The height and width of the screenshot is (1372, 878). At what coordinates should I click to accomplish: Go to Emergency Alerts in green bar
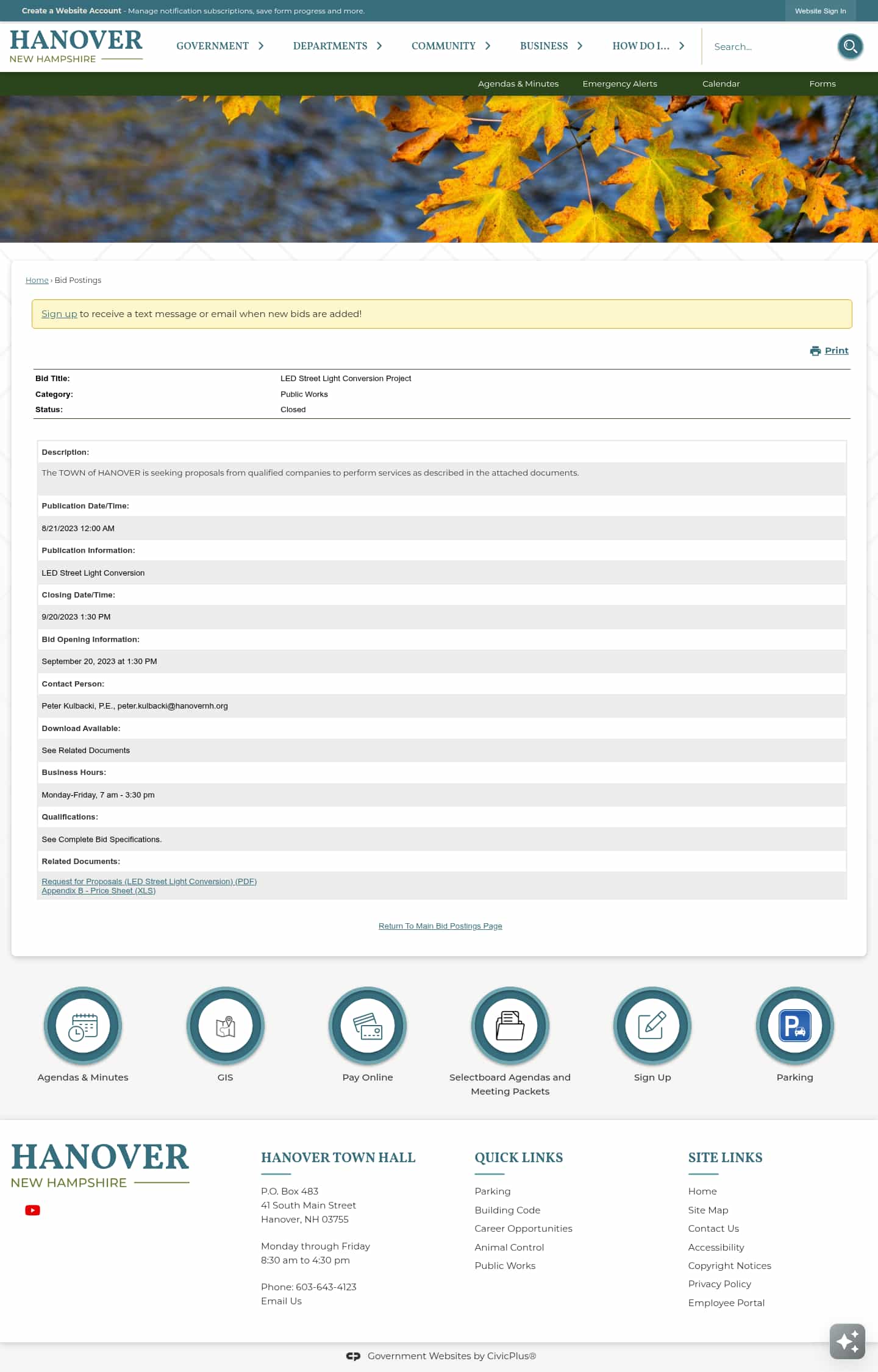pyautogui.click(x=619, y=84)
